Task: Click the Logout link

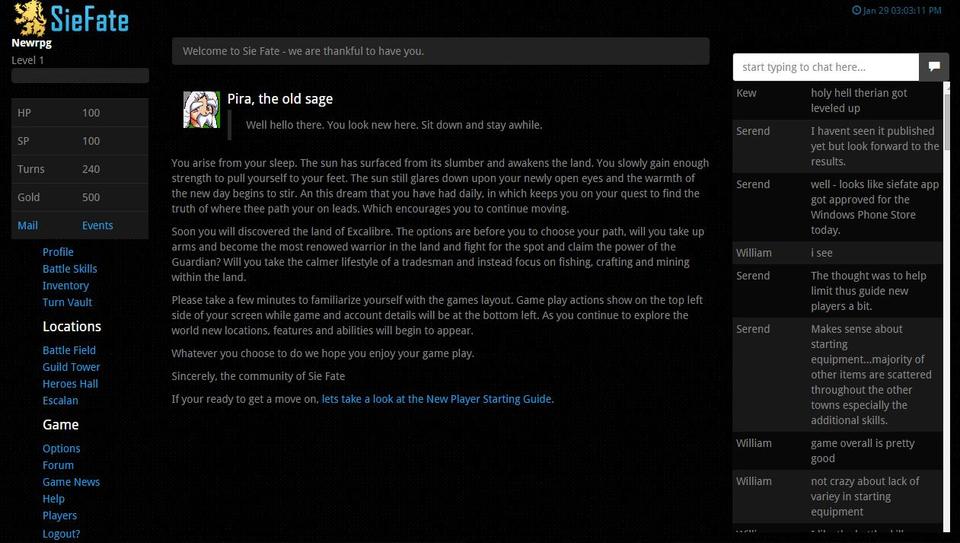Action: click(x=61, y=533)
